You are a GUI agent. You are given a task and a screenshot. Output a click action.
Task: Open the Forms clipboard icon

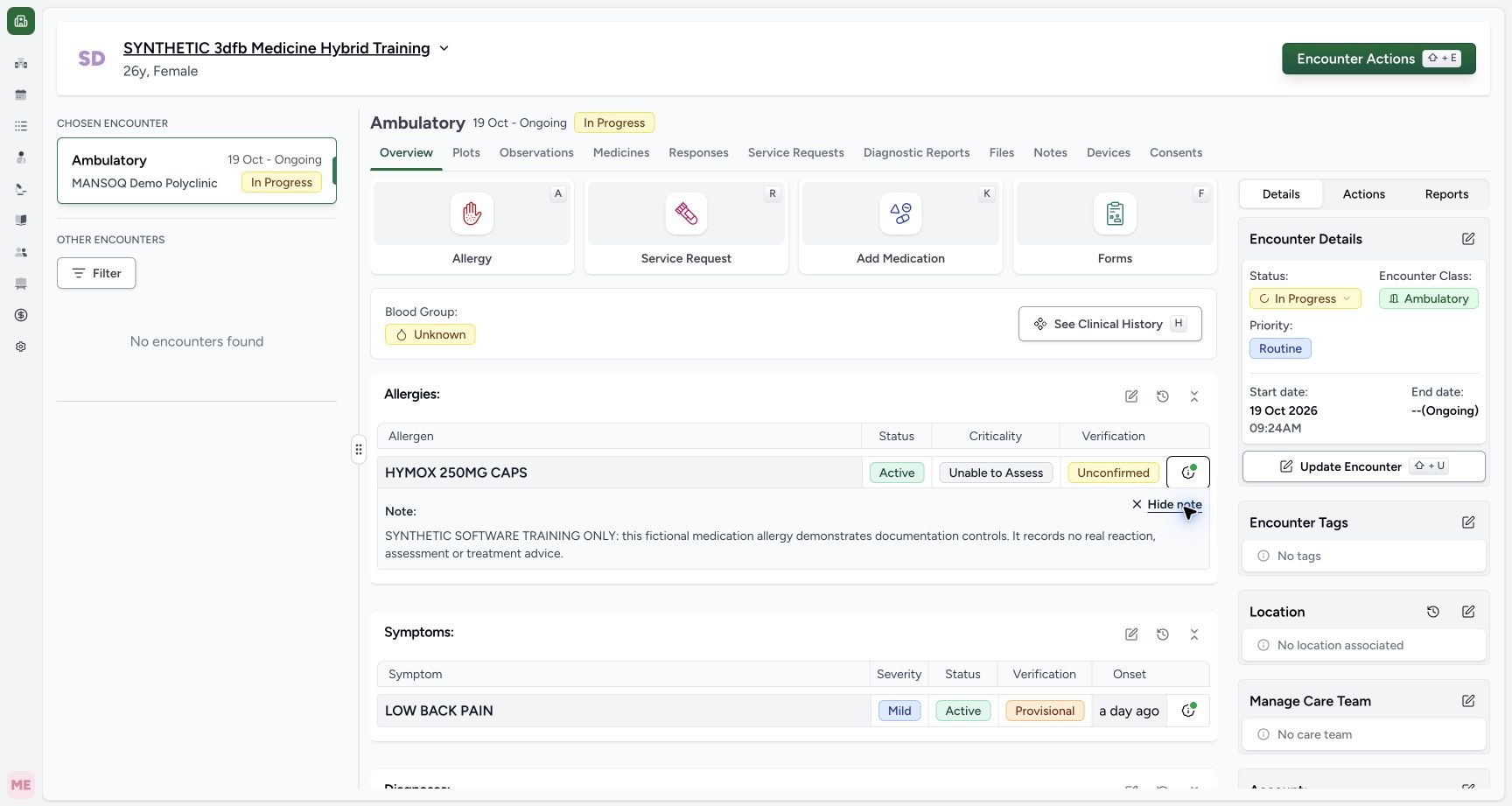1115,214
